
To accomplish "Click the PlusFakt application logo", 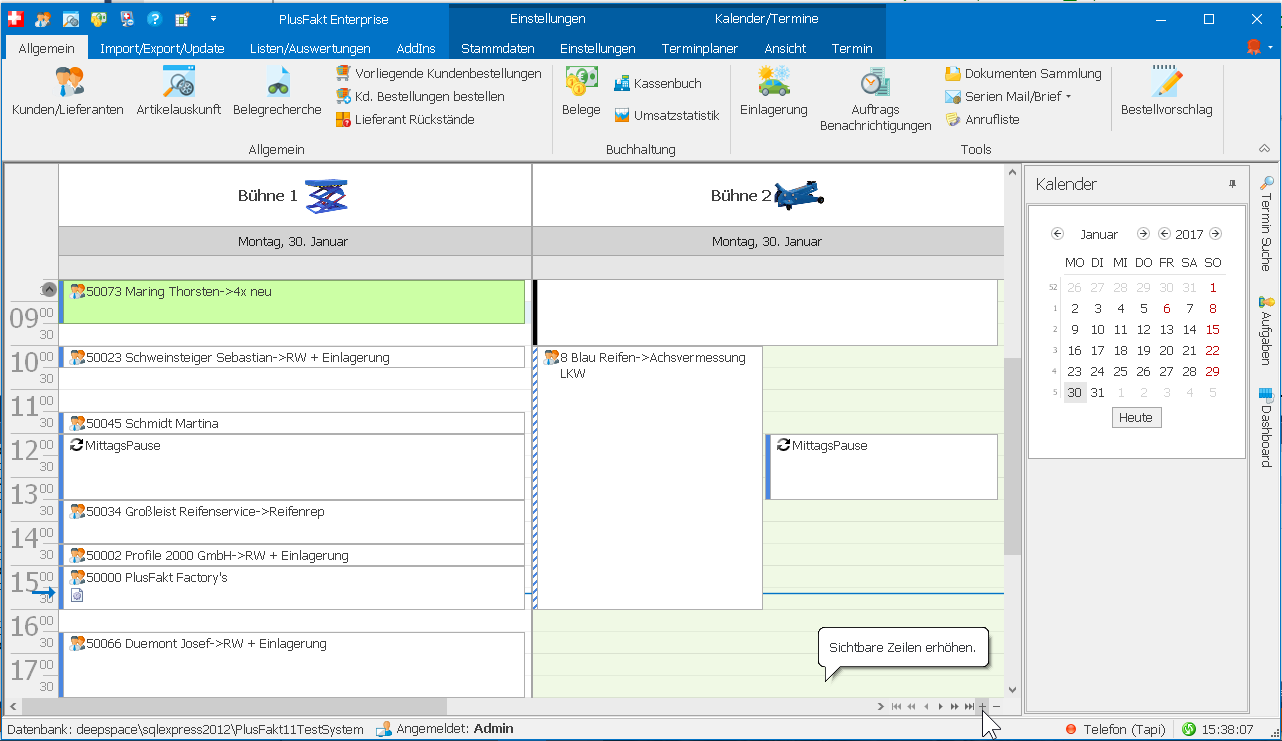I will tap(15, 19).
